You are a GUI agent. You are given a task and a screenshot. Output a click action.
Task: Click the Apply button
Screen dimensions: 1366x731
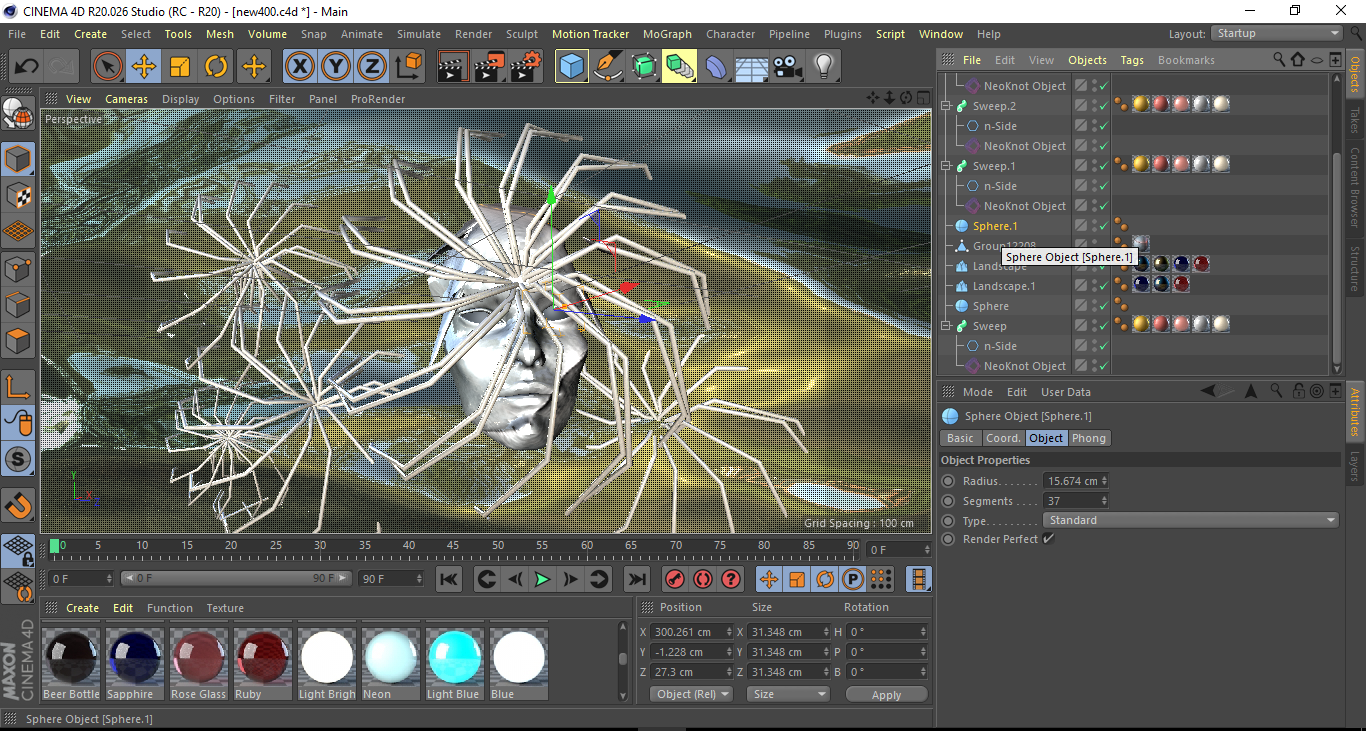[886, 694]
